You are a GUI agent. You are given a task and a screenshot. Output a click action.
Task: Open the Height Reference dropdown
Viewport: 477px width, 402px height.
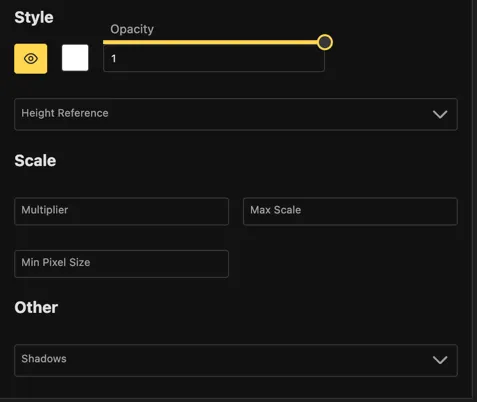(236, 114)
